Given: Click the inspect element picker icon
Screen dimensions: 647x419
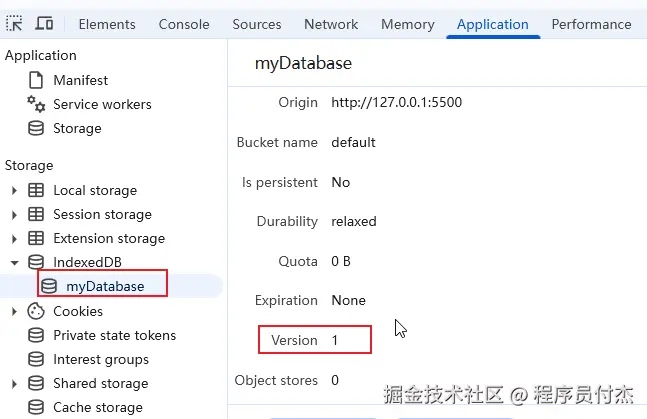Looking at the screenshot, I should pyautogui.click(x=15, y=23).
